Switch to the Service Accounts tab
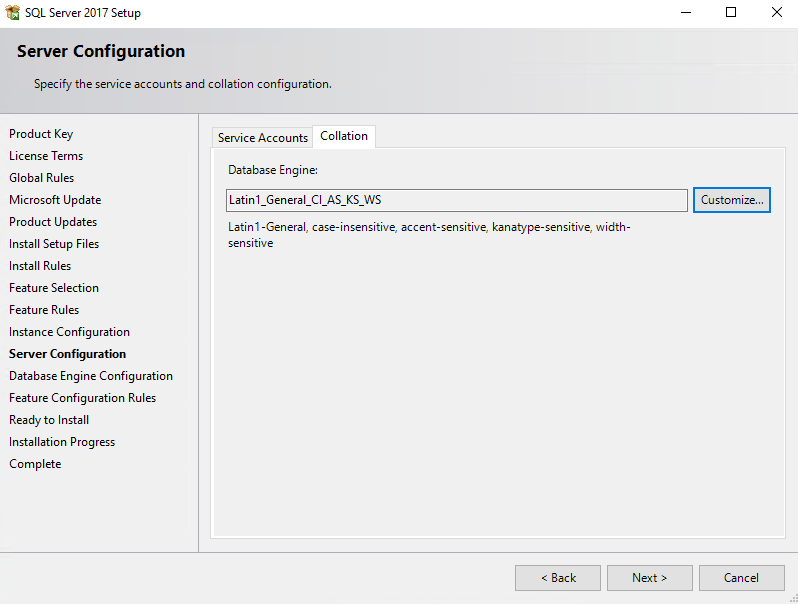The height and width of the screenshot is (604, 798). (263, 138)
